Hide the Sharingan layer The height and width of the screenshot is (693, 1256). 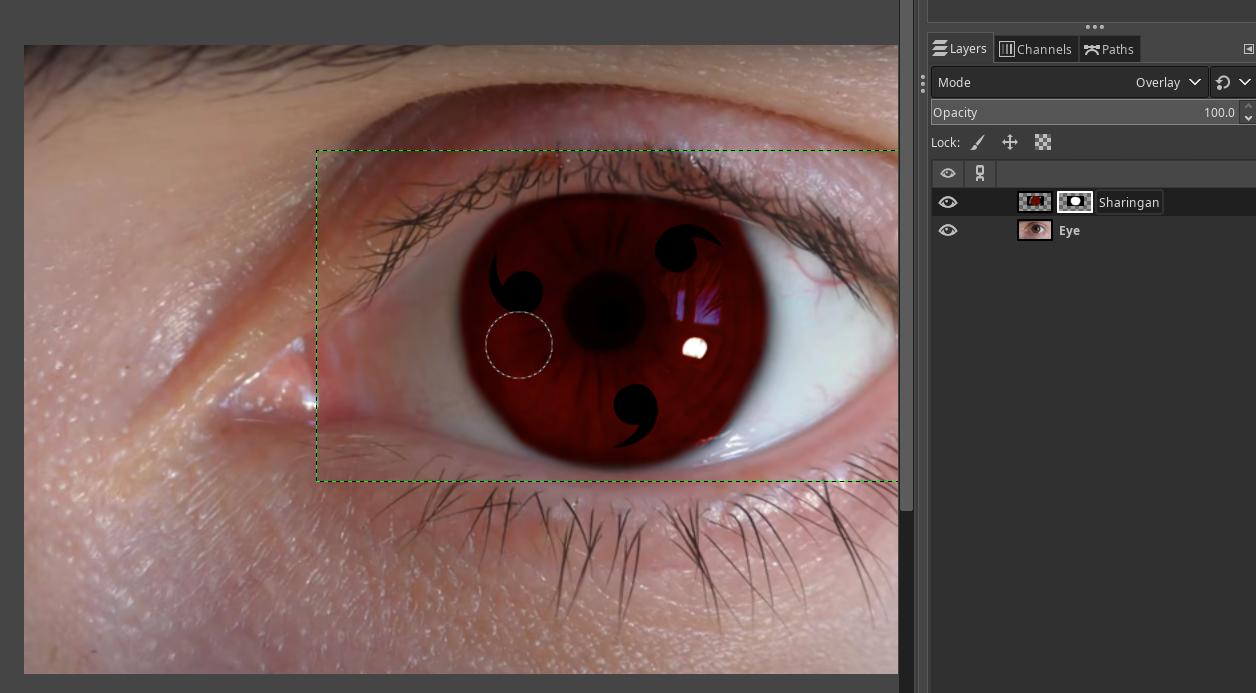tap(948, 202)
